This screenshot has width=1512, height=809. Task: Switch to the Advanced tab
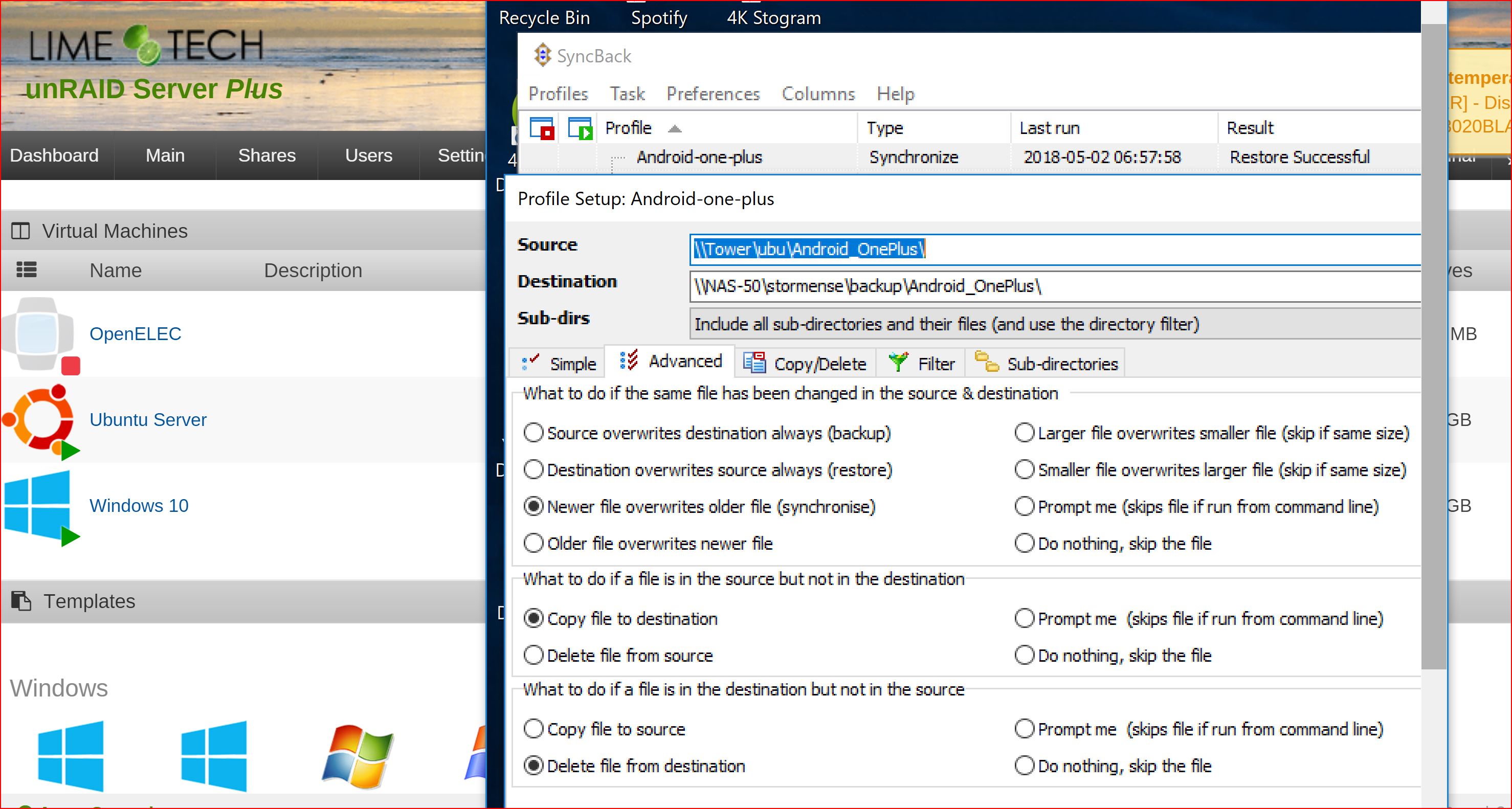pos(670,361)
